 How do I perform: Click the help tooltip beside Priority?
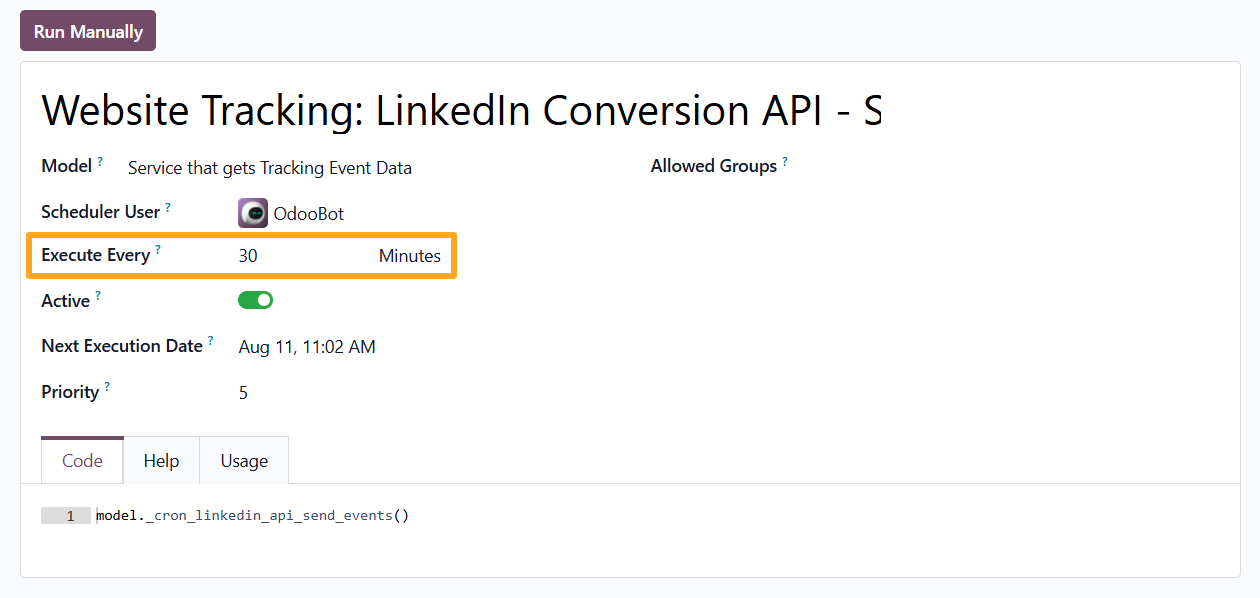tap(107, 387)
